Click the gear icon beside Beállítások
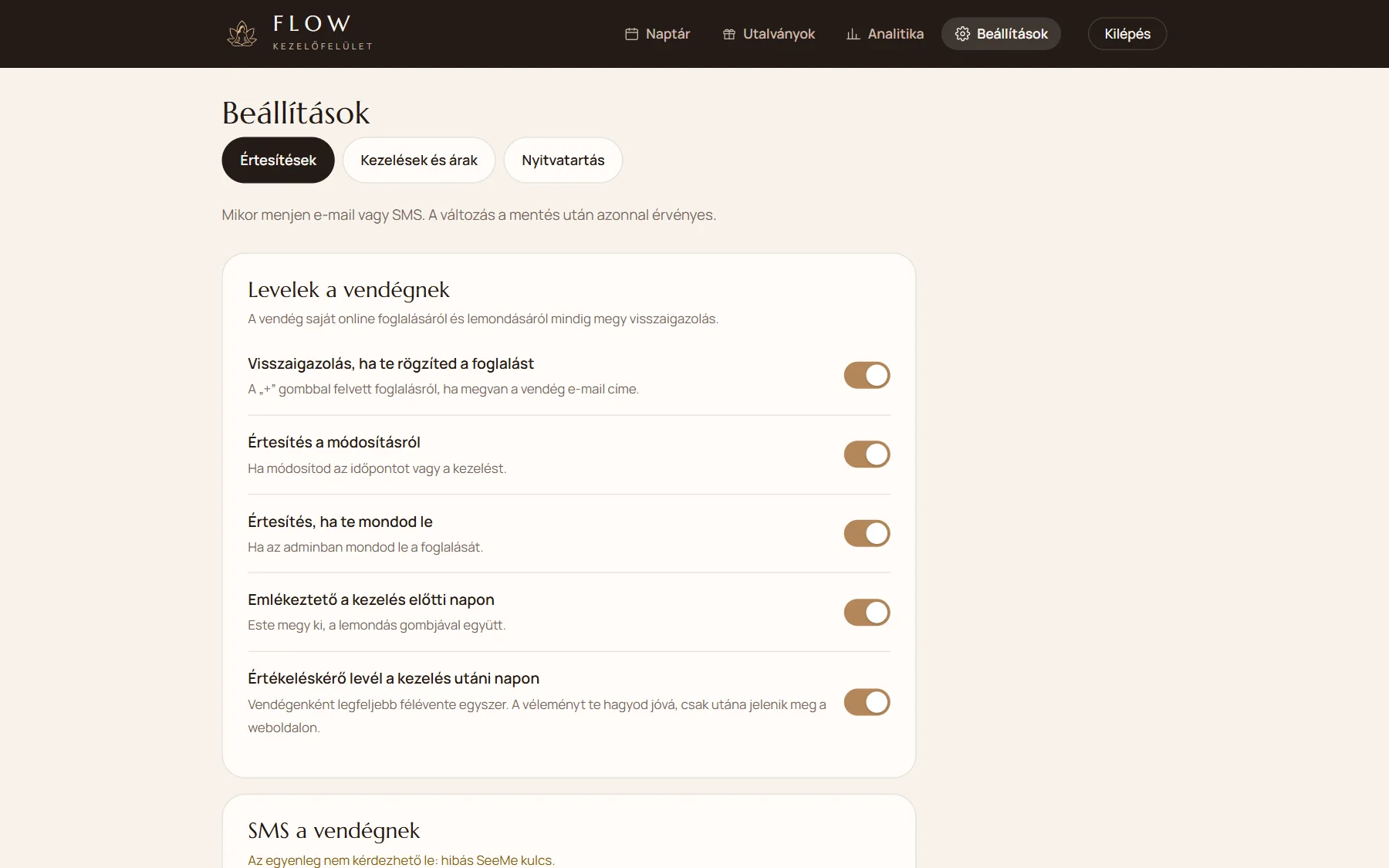This screenshot has width=1389, height=868. tap(962, 34)
